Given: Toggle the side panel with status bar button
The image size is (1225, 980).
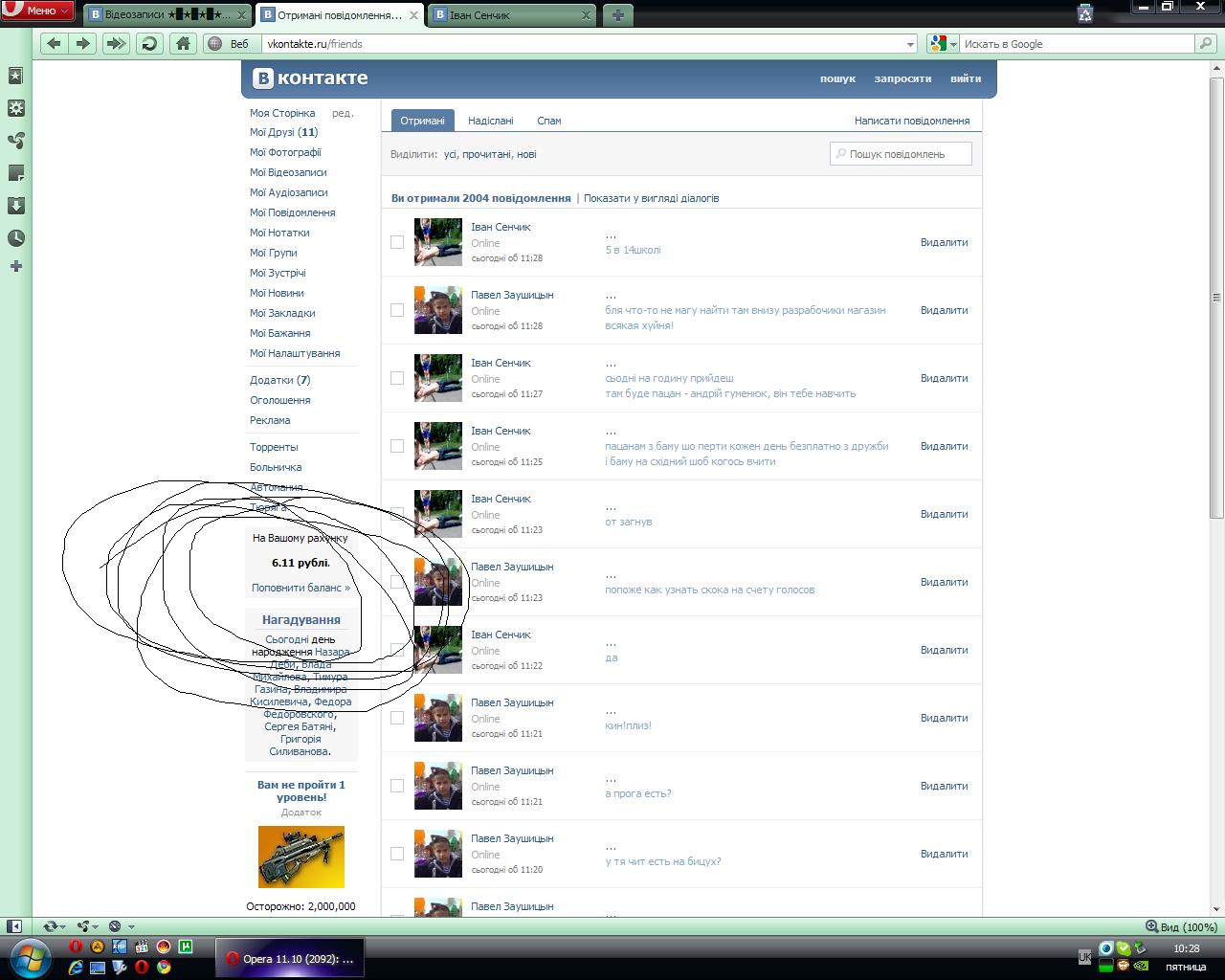Looking at the screenshot, I should [14, 926].
